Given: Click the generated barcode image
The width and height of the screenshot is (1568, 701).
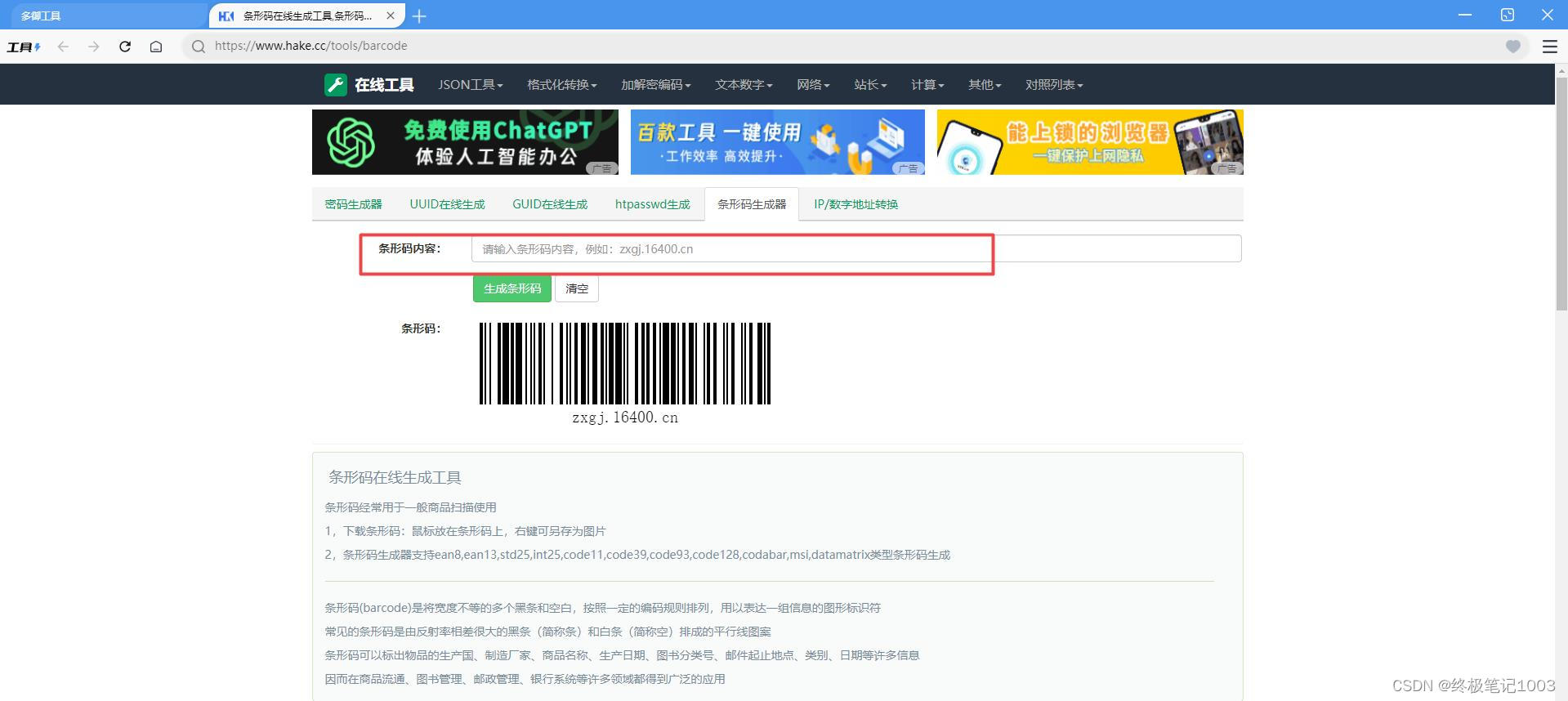Looking at the screenshot, I should (625, 364).
